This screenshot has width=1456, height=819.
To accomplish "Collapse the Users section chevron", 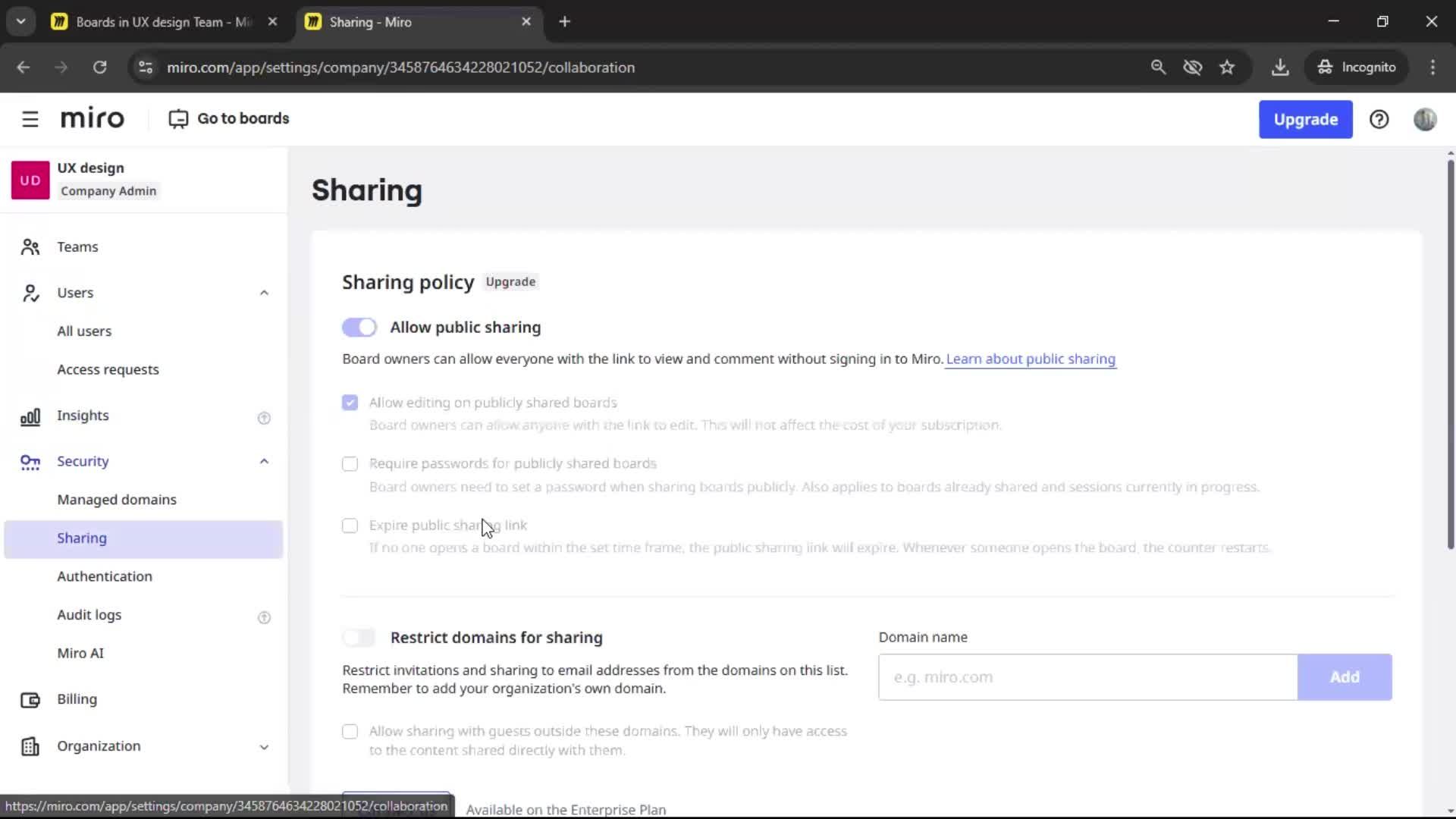I will (x=264, y=293).
